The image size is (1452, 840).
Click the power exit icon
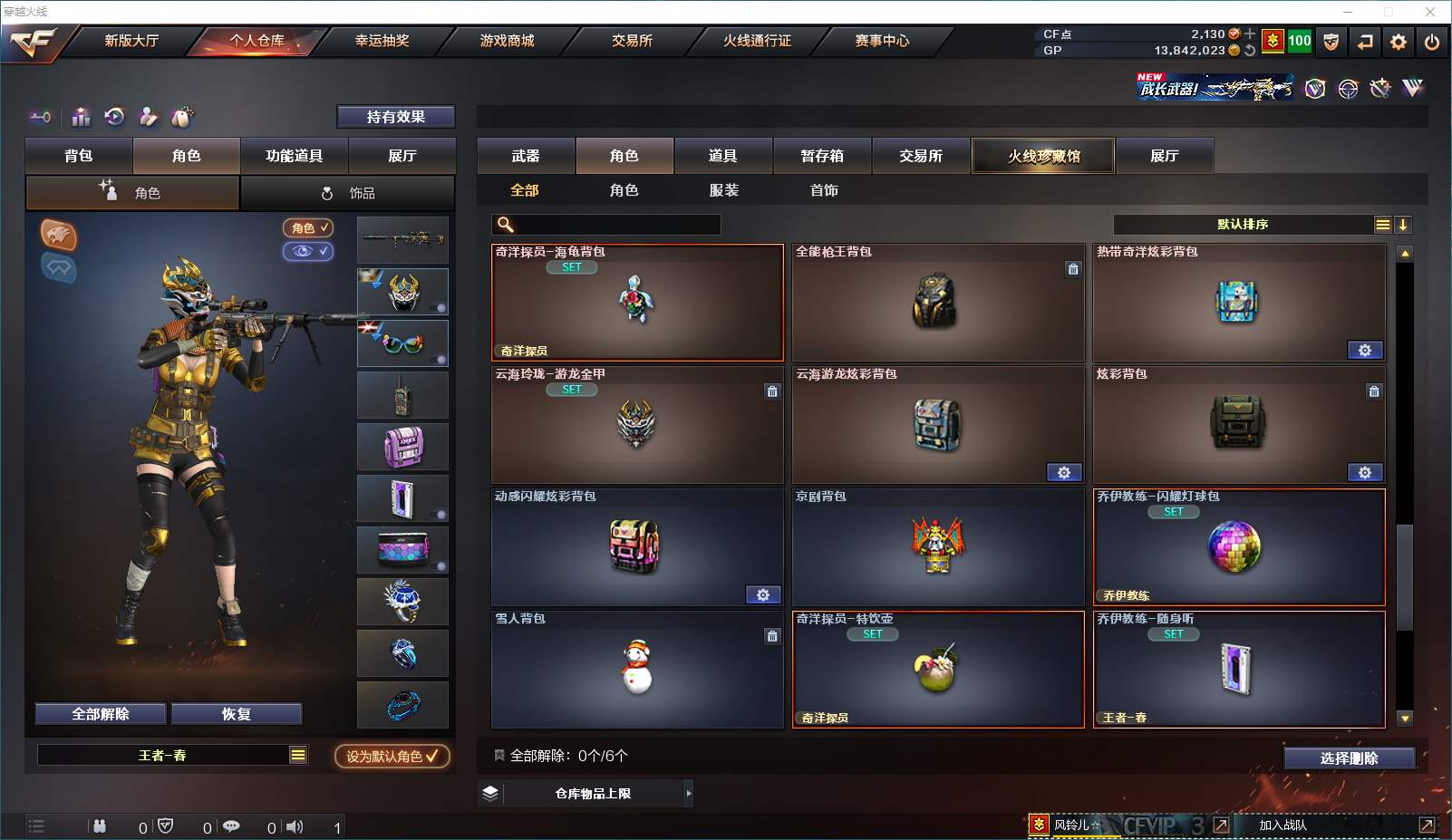1431,42
